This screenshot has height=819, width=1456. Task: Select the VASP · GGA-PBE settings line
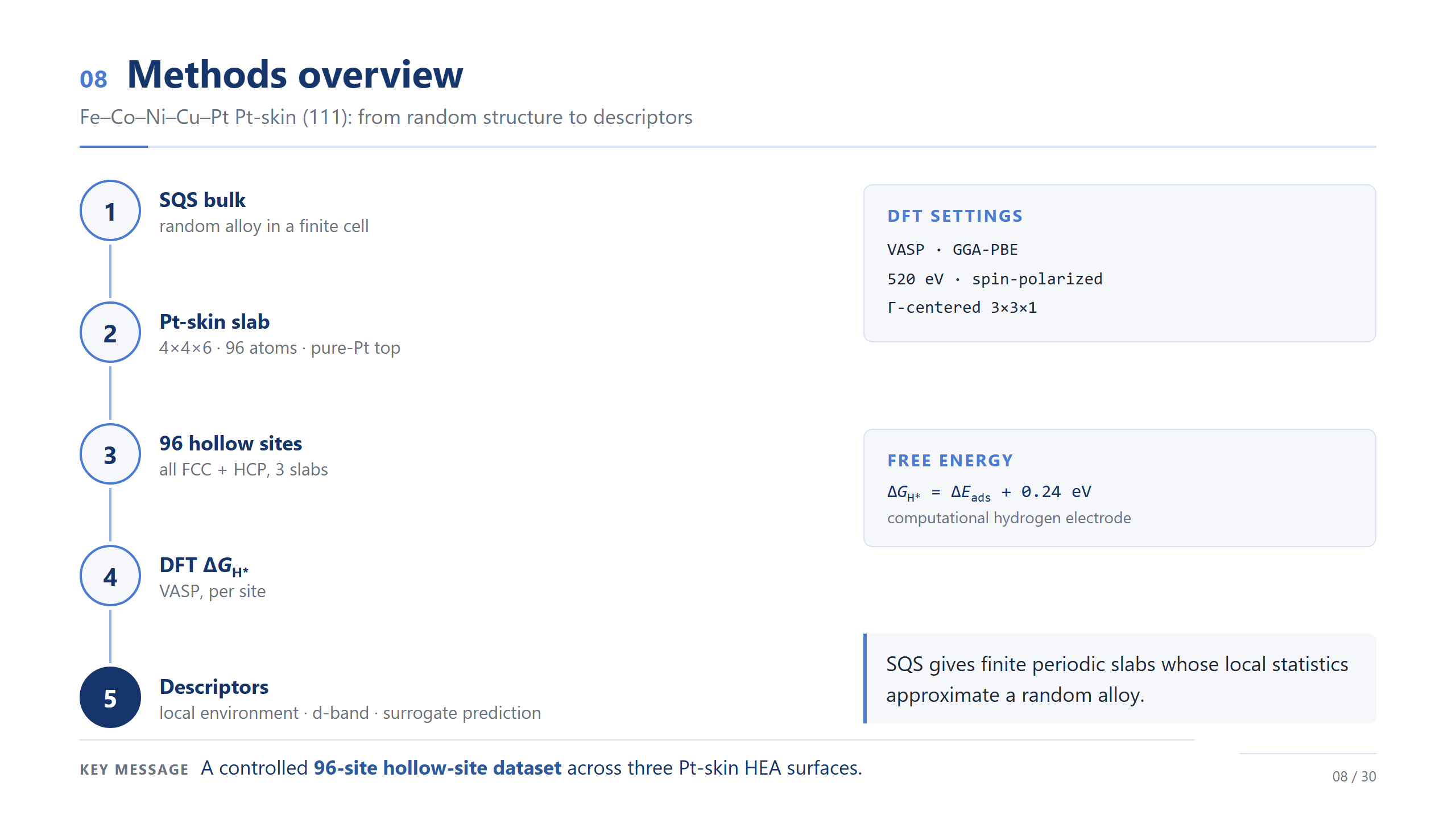coord(953,250)
